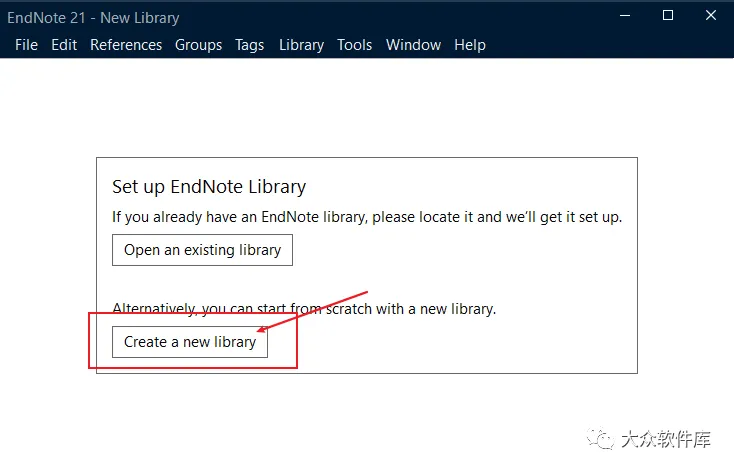Image resolution: width=734 pixels, height=471 pixels.
Task: Click the Set up EndNote Library heading
Action: pyautogui.click(x=209, y=187)
